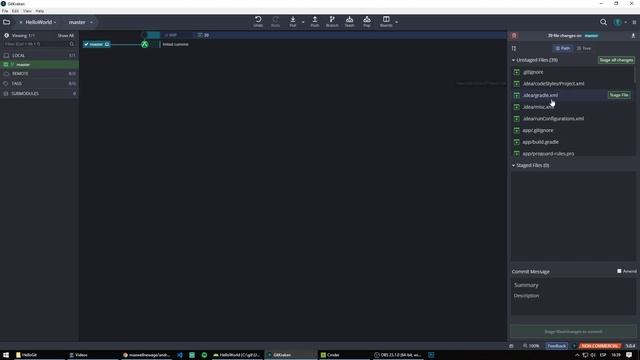Switch to Path view
The image size is (640, 360).
coord(563,48)
